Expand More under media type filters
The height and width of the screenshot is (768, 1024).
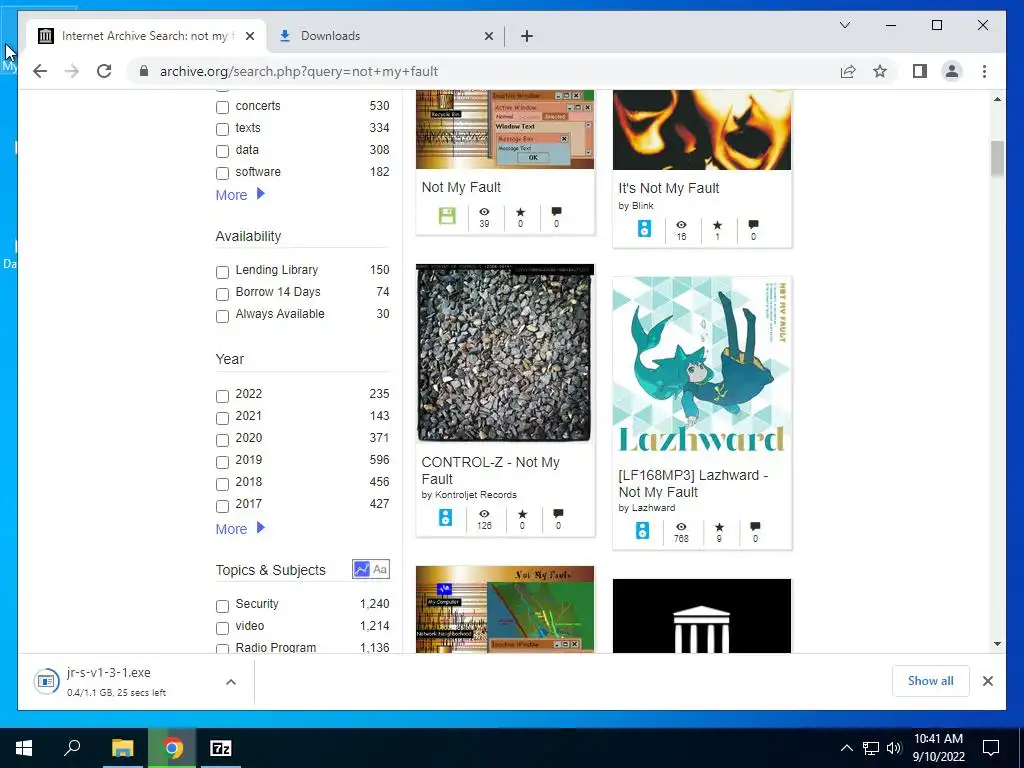tap(240, 195)
